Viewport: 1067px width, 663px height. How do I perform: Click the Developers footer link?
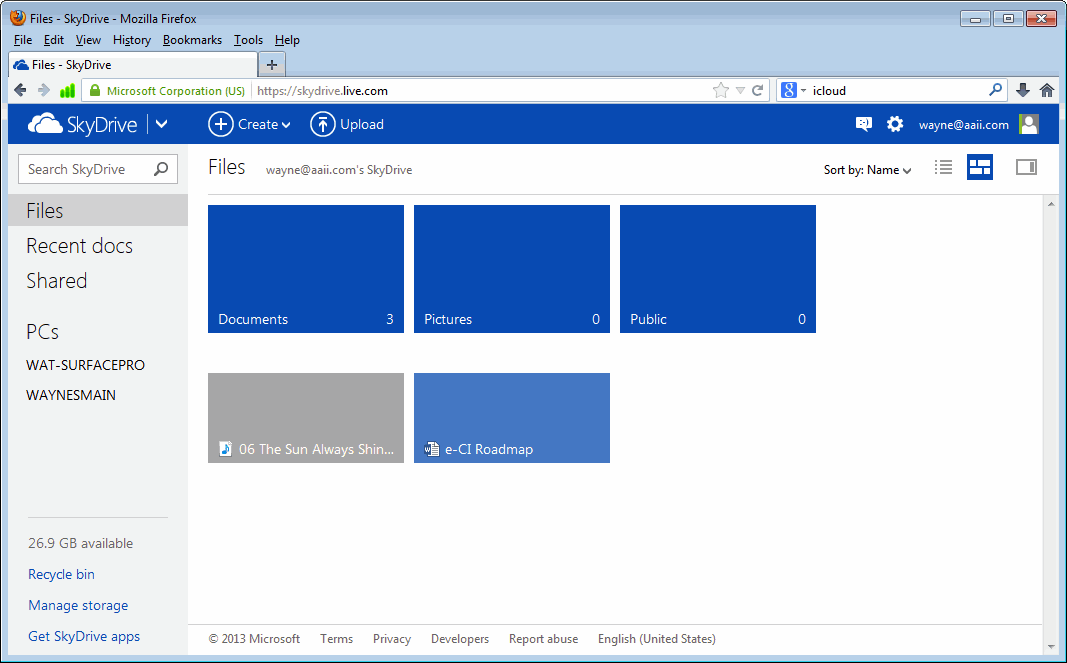pyautogui.click(x=460, y=638)
